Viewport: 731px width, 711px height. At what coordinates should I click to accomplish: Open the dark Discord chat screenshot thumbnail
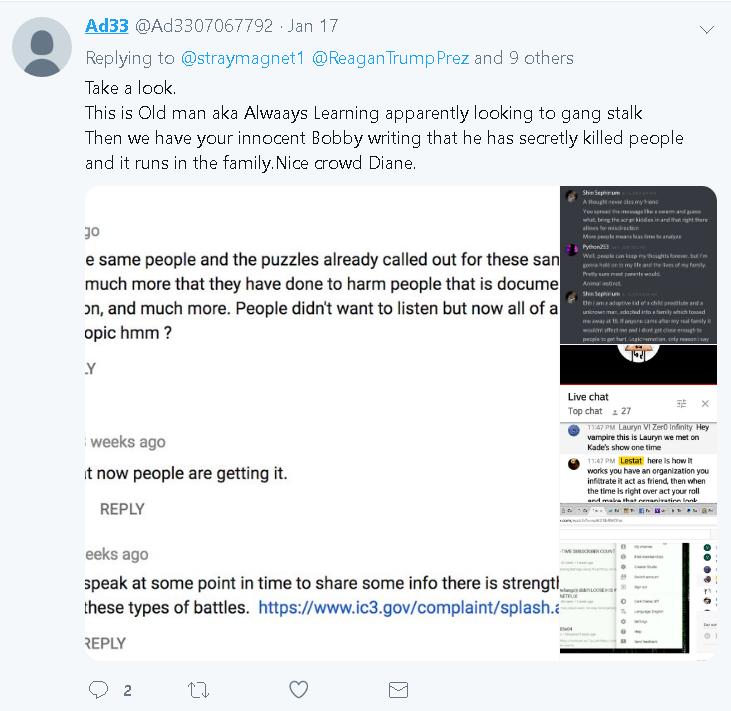click(x=638, y=266)
